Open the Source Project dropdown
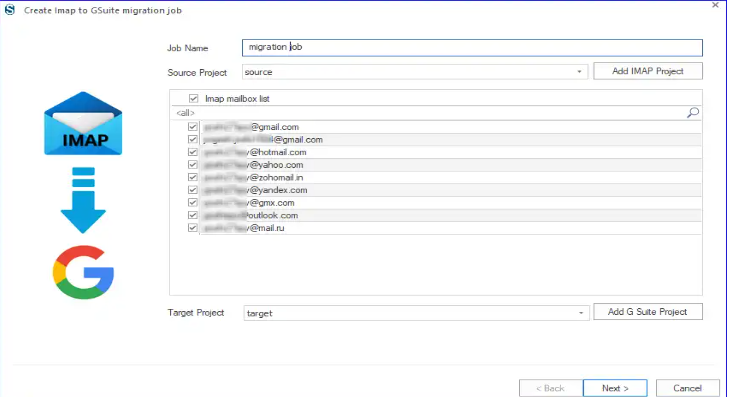This screenshot has height=397, width=729. 579,72
